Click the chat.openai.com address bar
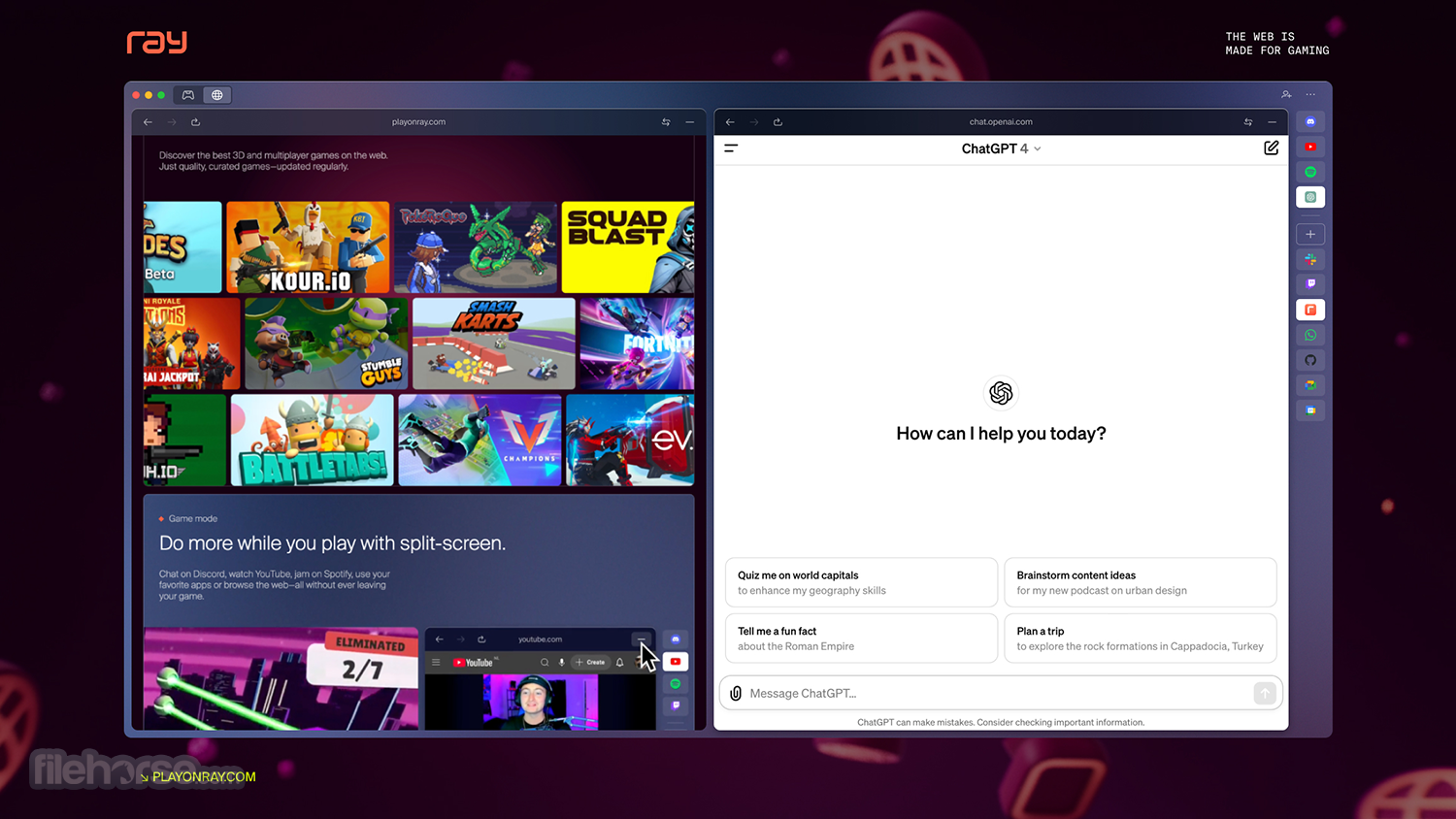Image resolution: width=1456 pixels, height=819 pixels. coord(1001,122)
